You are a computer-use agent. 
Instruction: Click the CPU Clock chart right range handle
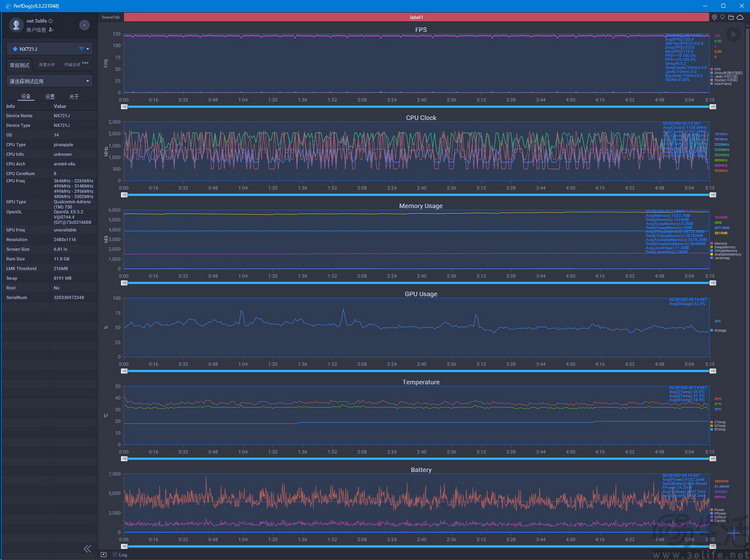pyautogui.click(x=713, y=195)
